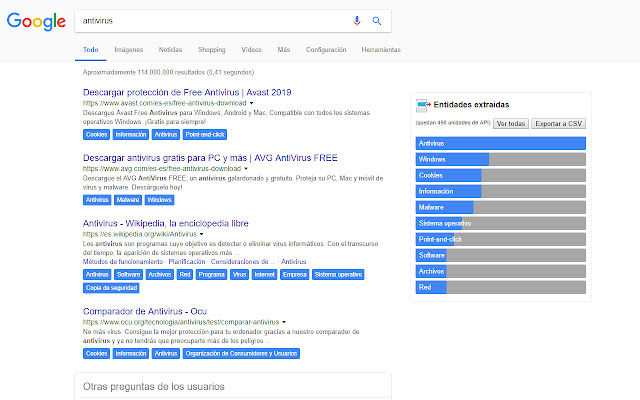
Task: Open the Comparador de Antivirus - Ocu link
Action: (153, 312)
